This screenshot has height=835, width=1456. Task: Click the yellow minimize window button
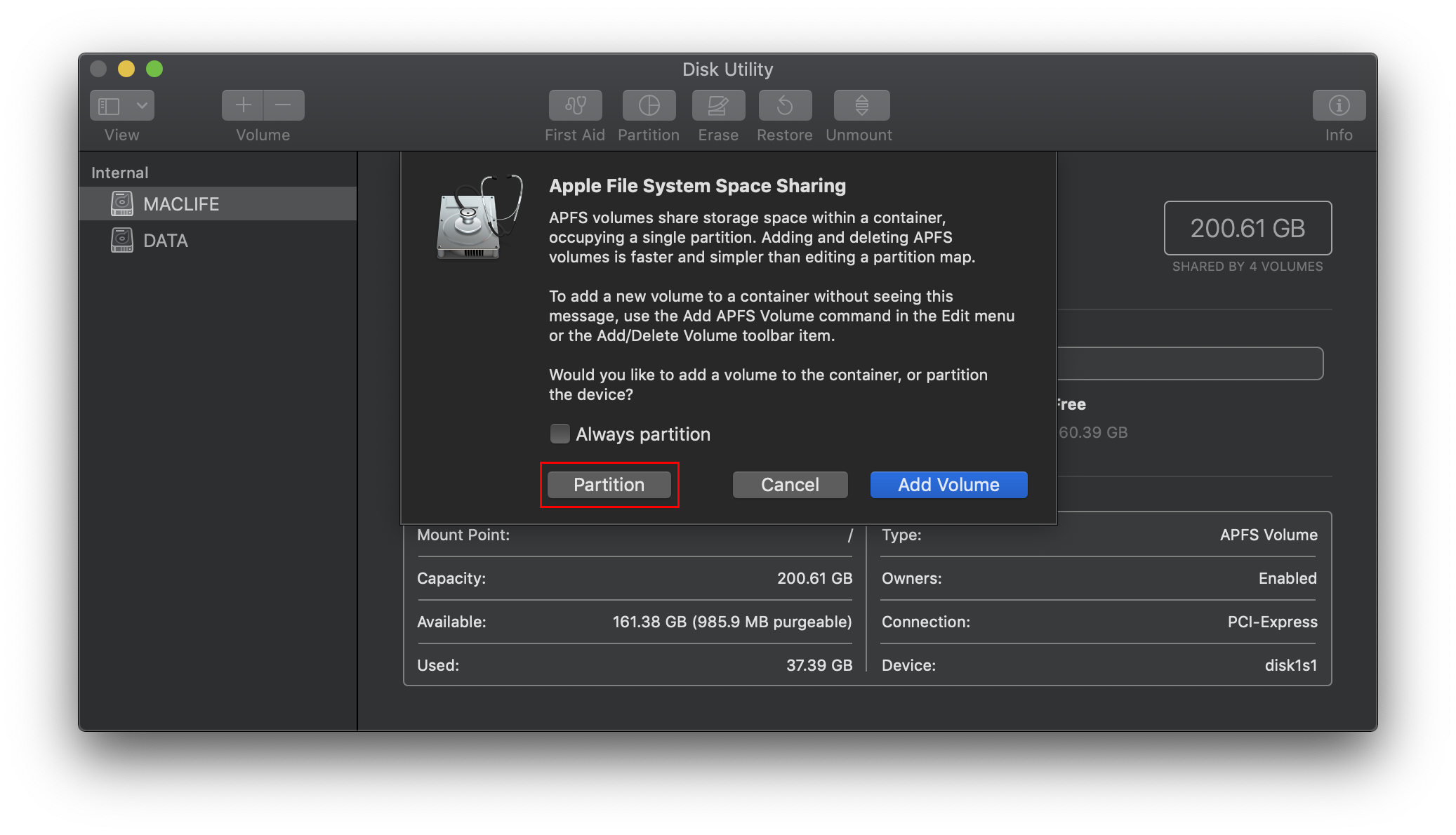126,69
